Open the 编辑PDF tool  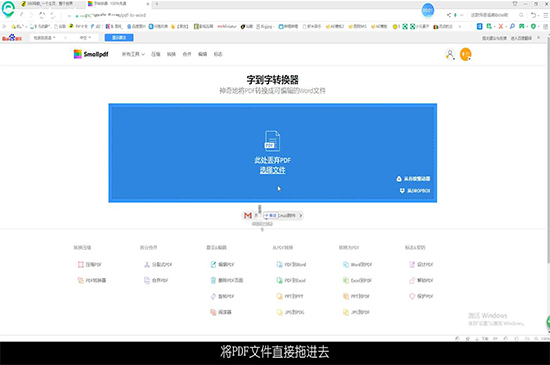(222, 264)
